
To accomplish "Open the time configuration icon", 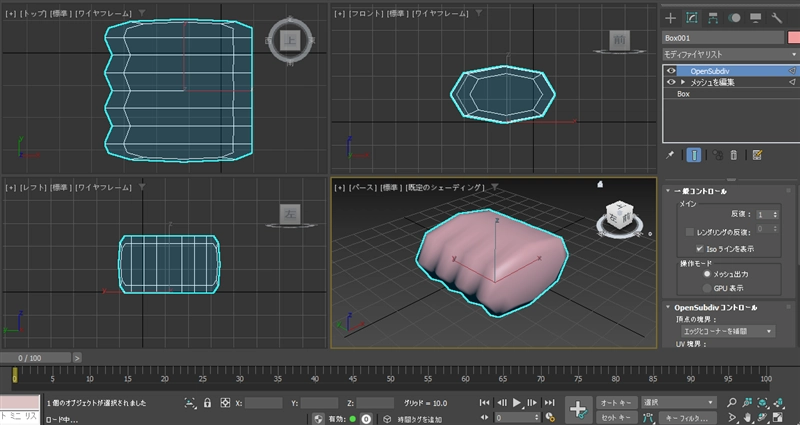I will pos(550,417).
